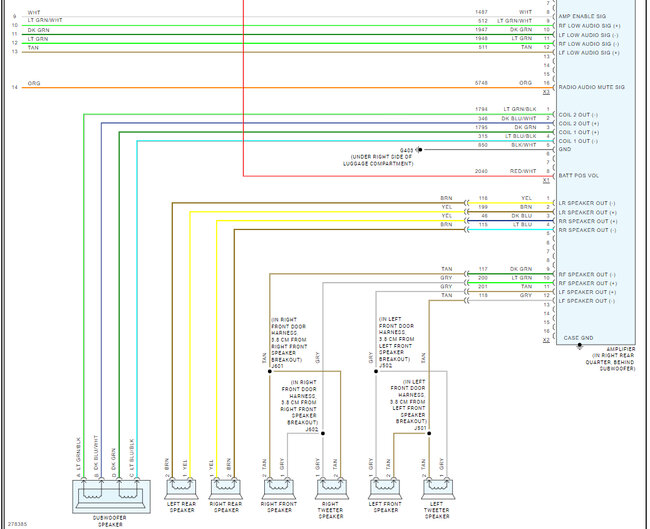Select the RR SPEAKER OUT (-) label
The height and width of the screenshot is (529, 650).
pyautogui.click(x=587, y=230)
